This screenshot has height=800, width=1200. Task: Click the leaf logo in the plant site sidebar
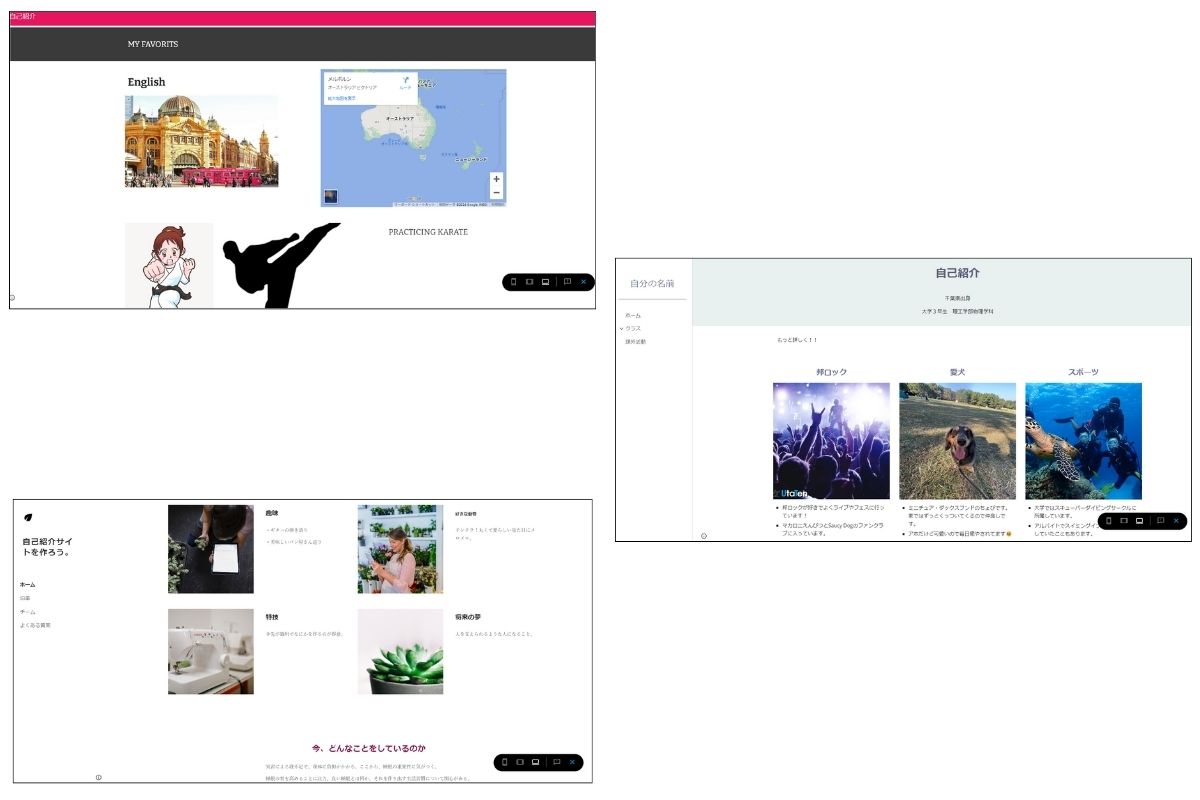(28, 517)
